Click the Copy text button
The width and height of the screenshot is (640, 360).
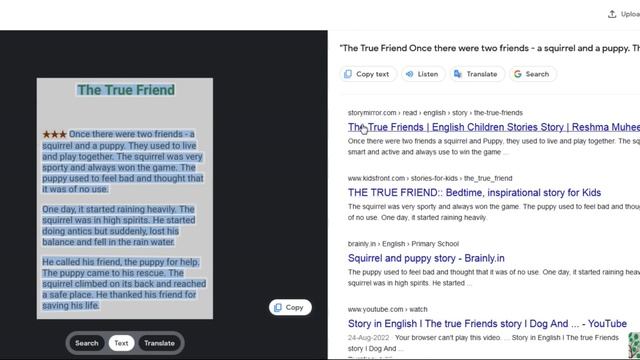[x=367, y=74]
